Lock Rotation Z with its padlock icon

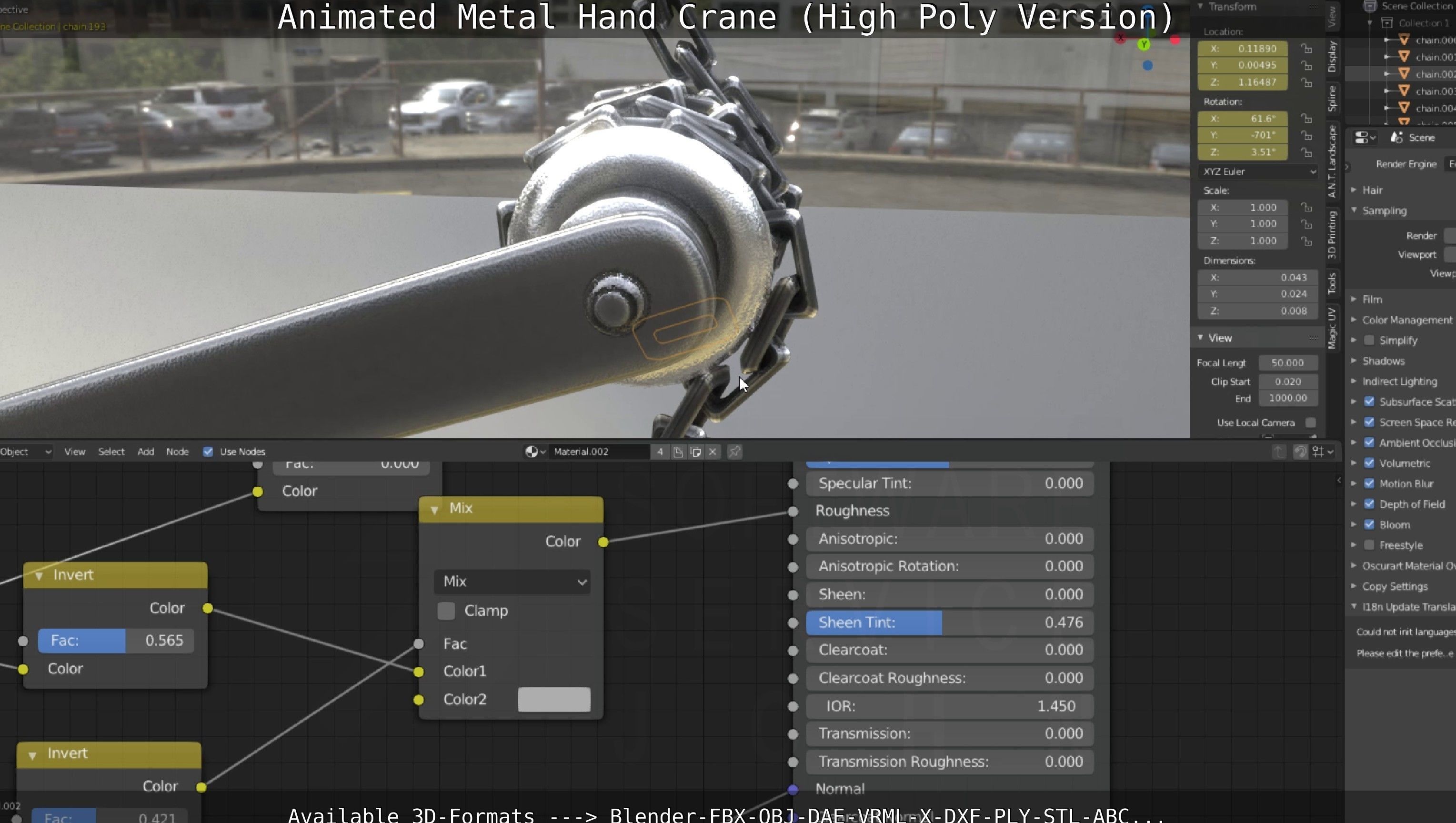click(1306, 152)
